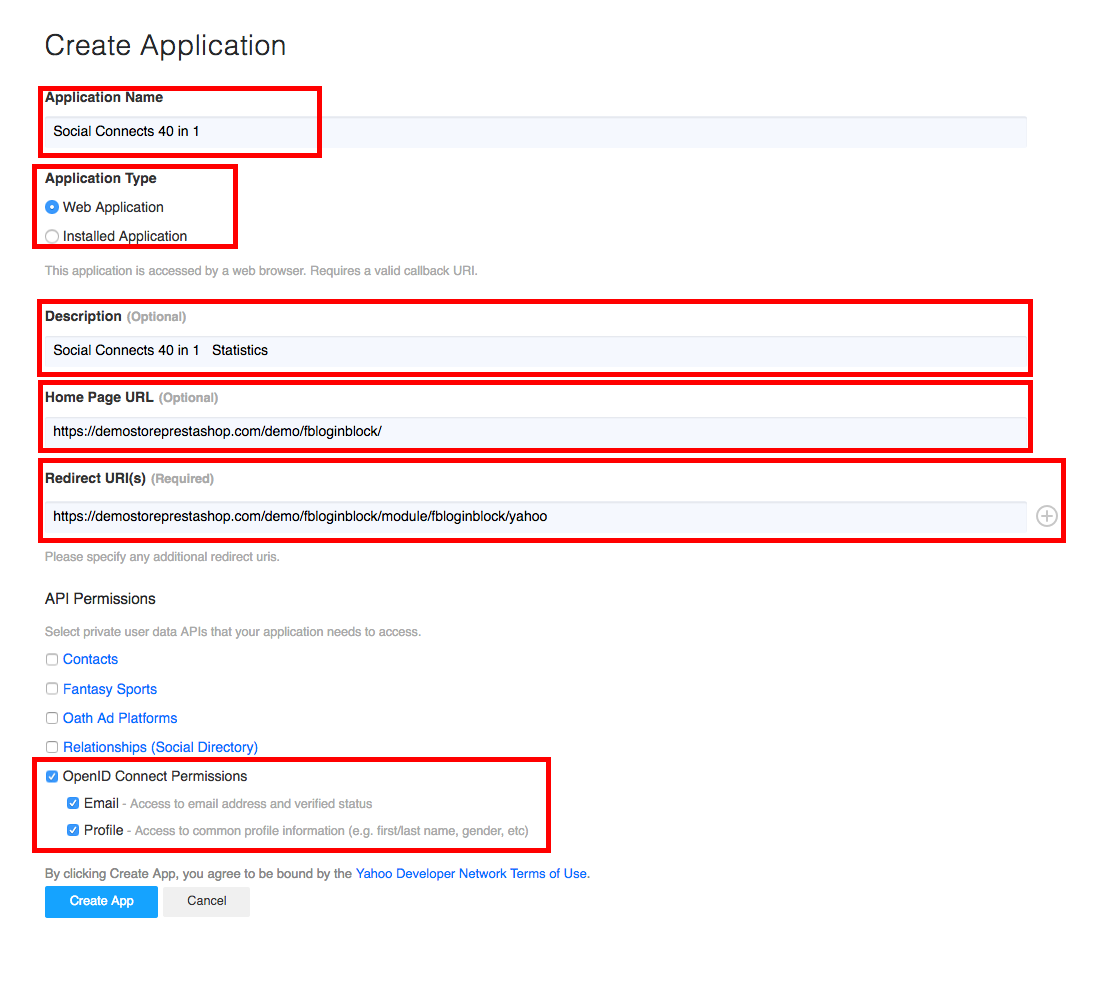Click the 'Application Name' field label
Image resolution: width=1108 pixels, height=995 pixels.
point(104,97)
